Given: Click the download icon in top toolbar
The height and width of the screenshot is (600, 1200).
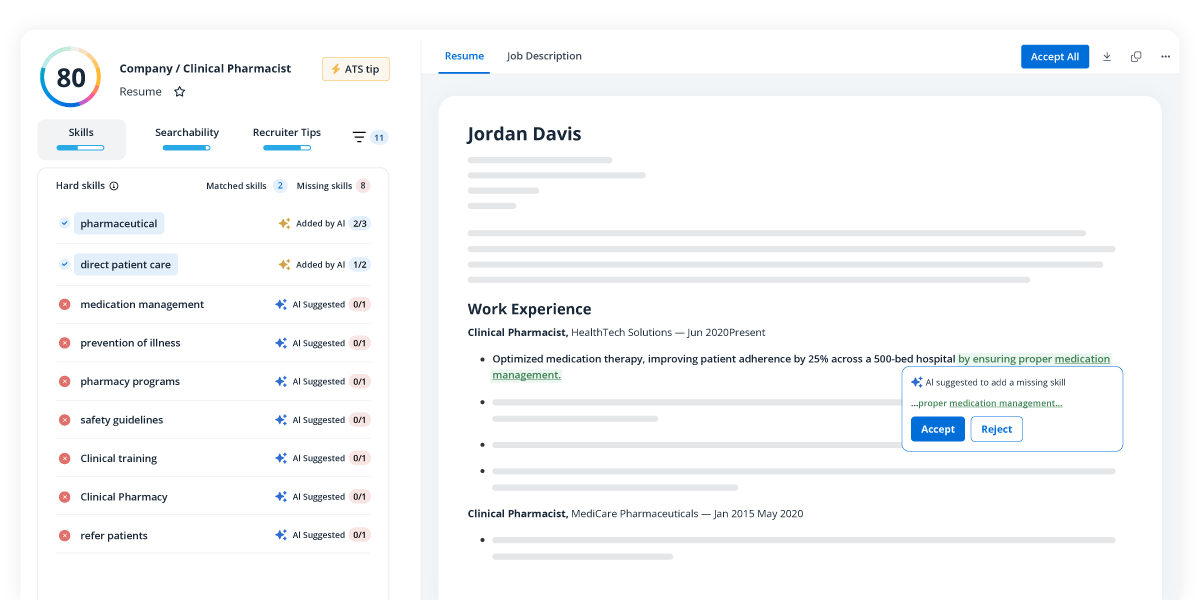Looking at the screenshot, I should [1107, 57].
